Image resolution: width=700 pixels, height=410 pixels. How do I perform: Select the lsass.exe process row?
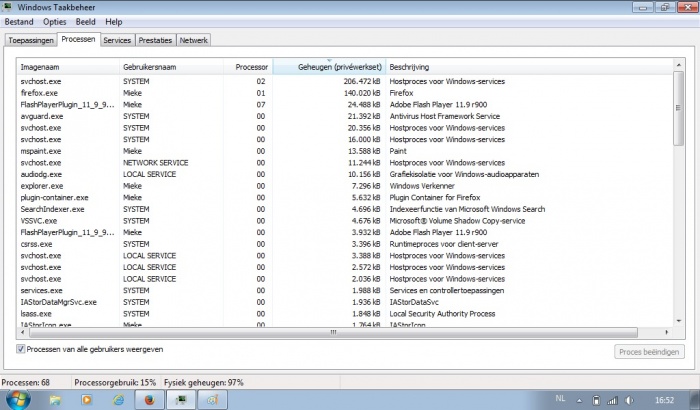coord(345,314)
